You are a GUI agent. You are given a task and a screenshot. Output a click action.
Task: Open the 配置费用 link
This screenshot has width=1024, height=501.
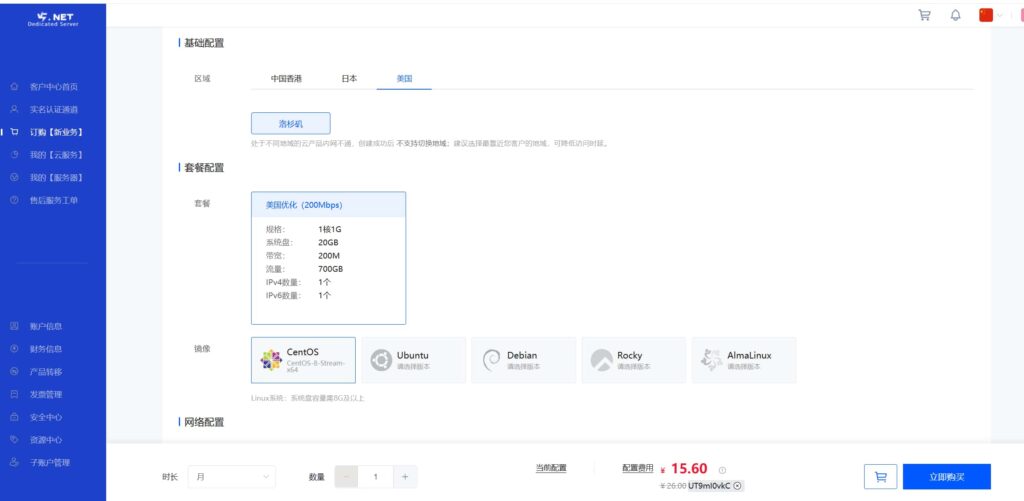click(637, 468)
